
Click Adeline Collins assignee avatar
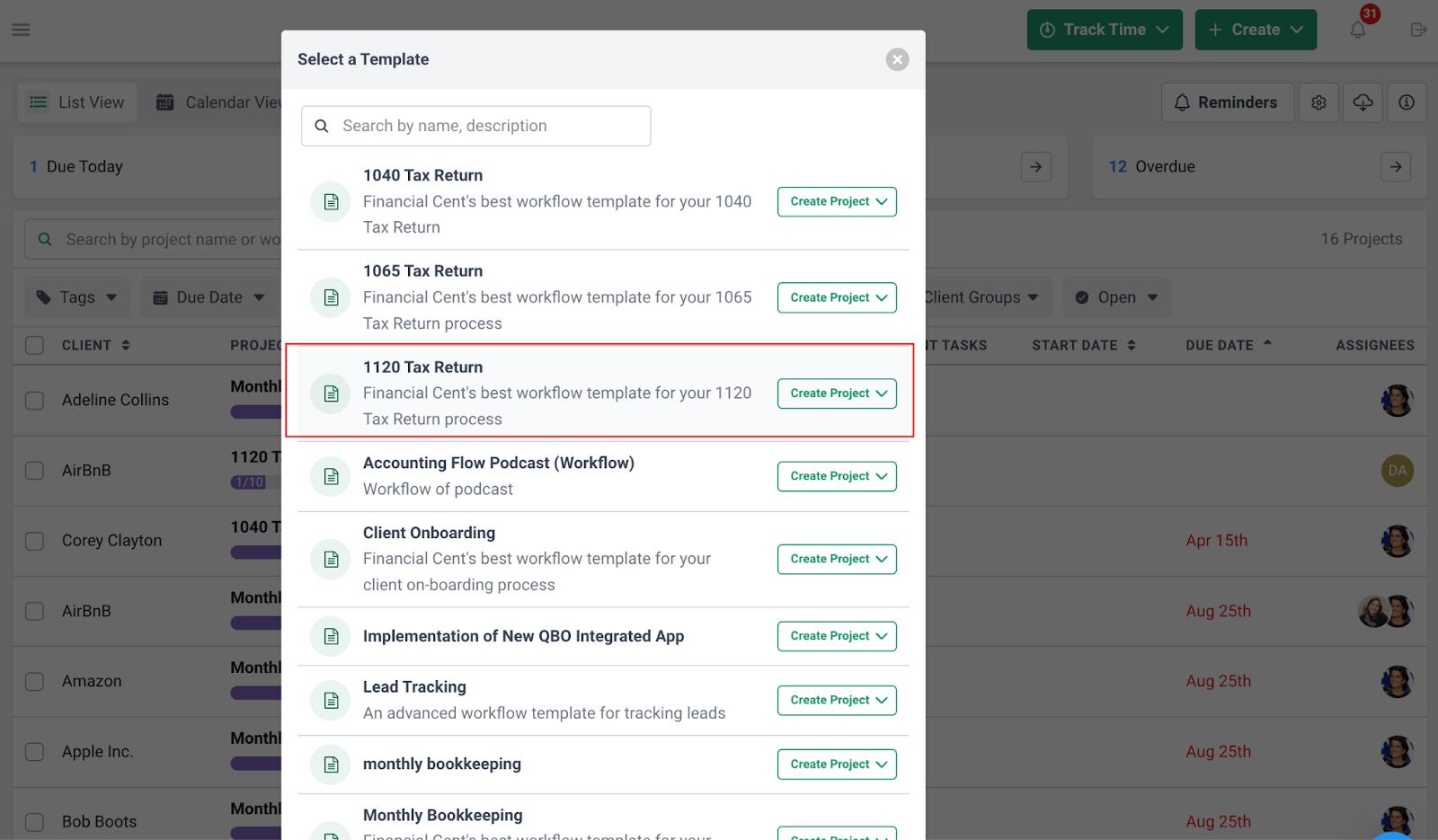[x=1398, y=400]
